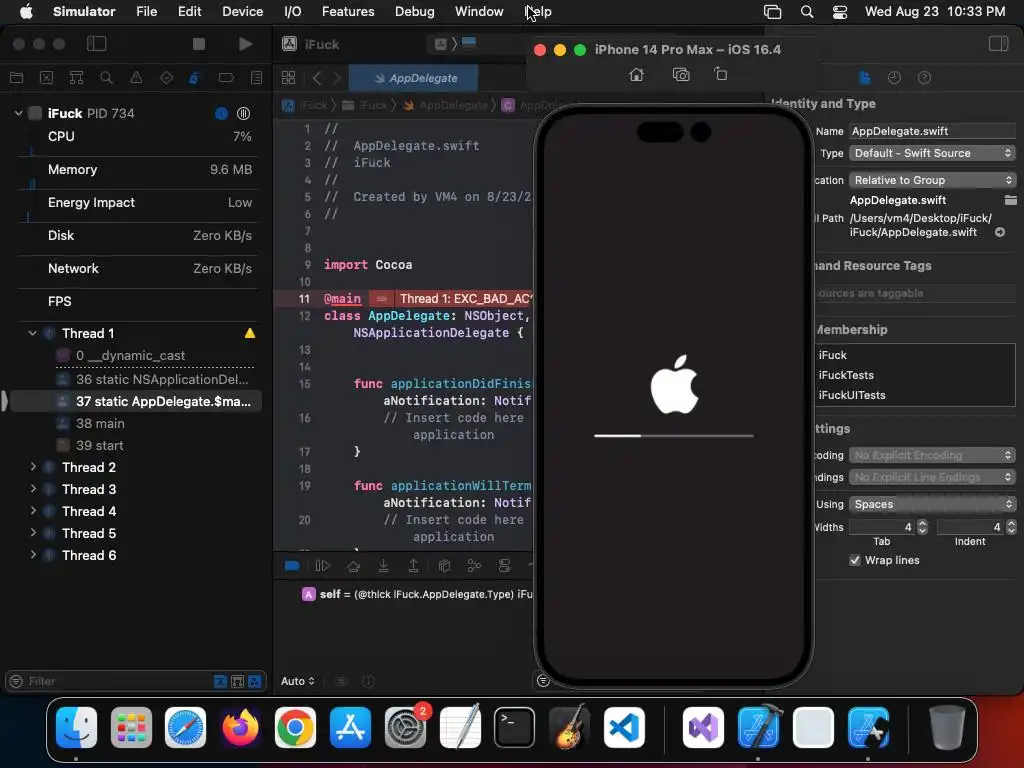This screenshot has width=1024, height=768.
Task: Toggle iFuckTests target membership row
Action: 914,375
